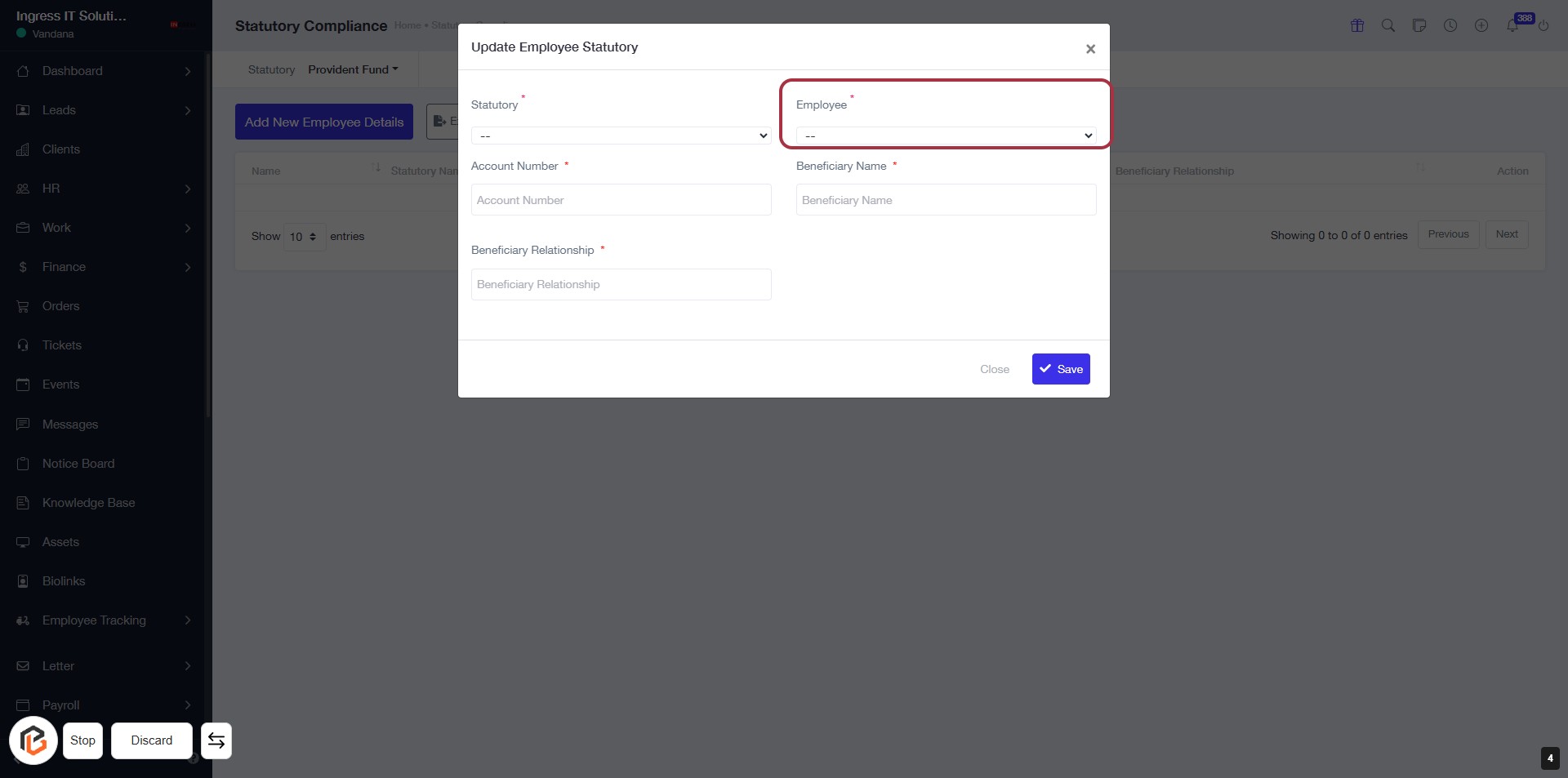Click the Save button
The width and height of the screenshot is (1568, 778).
[1061, 369]
